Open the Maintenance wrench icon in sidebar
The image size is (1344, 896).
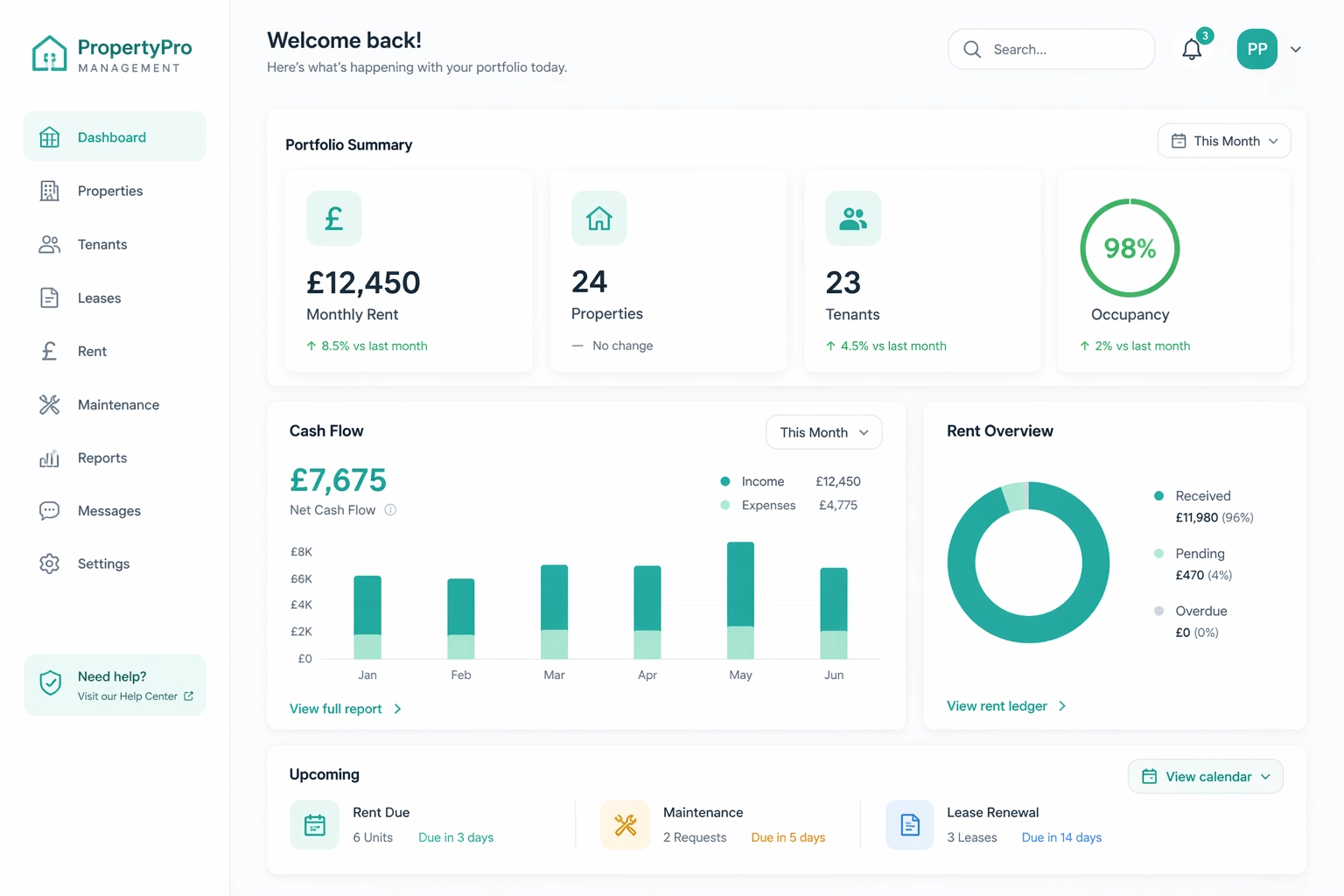(49, 404)
